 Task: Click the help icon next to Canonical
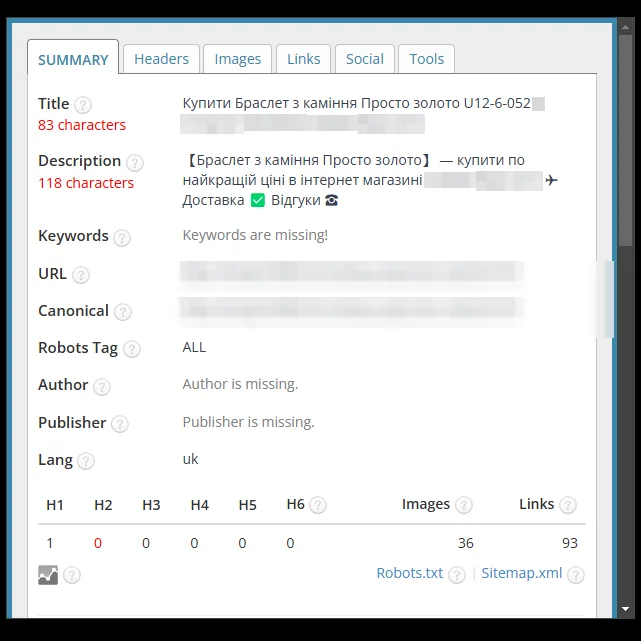pyautogui.click(x=123, y=312)
